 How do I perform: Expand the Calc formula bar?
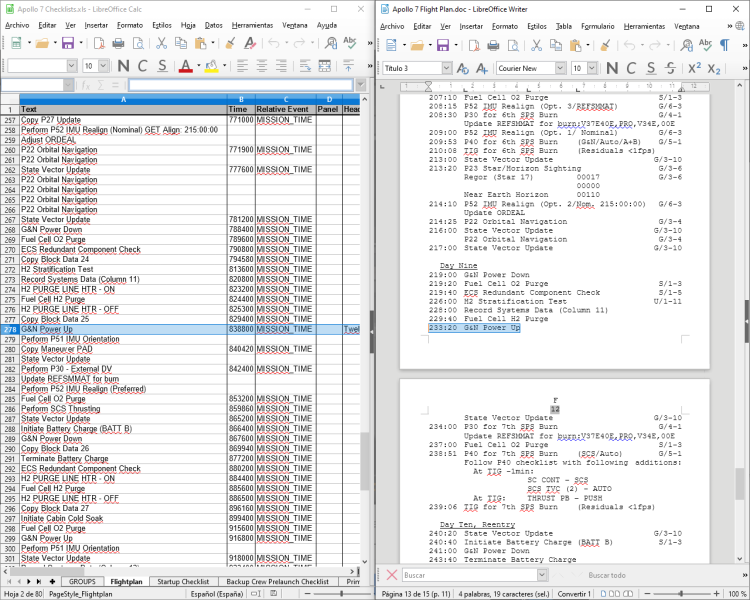tap(361, 85)
